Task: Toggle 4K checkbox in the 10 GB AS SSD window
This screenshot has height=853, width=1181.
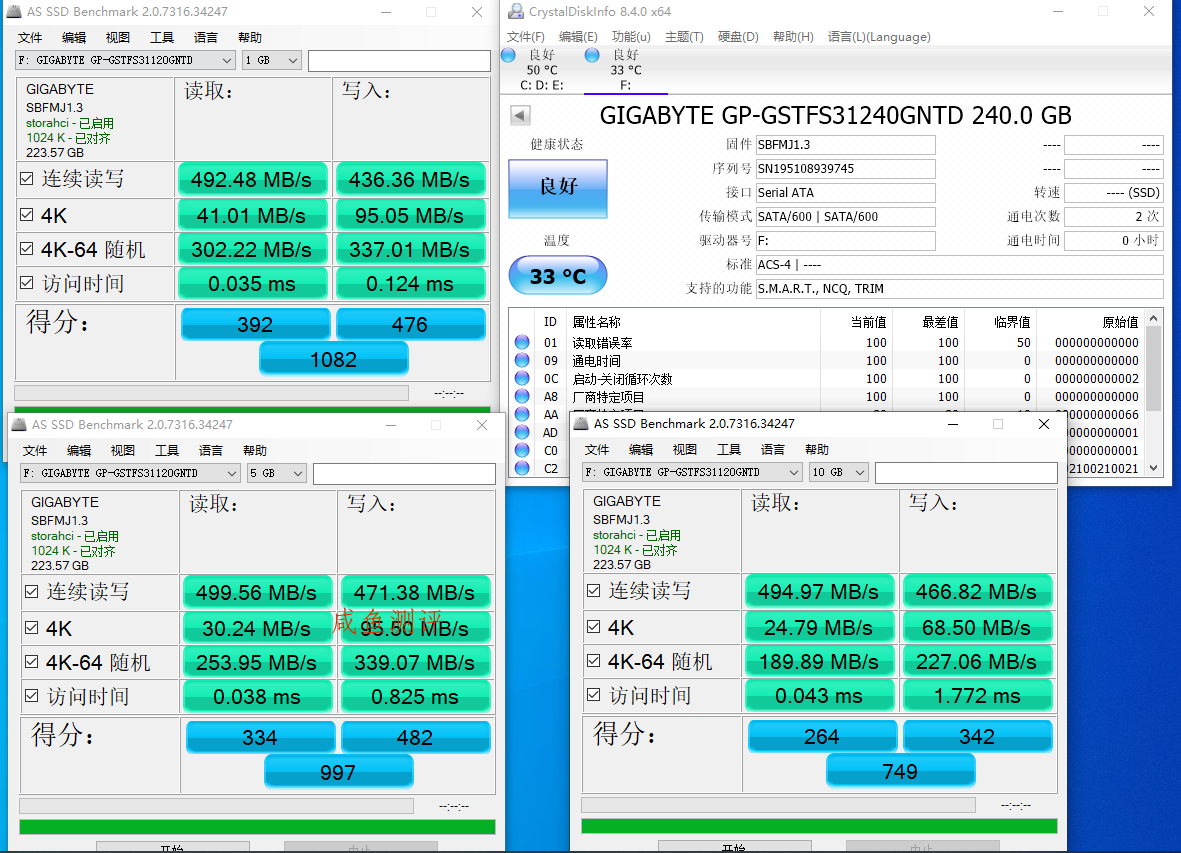Action: [594, 626]
